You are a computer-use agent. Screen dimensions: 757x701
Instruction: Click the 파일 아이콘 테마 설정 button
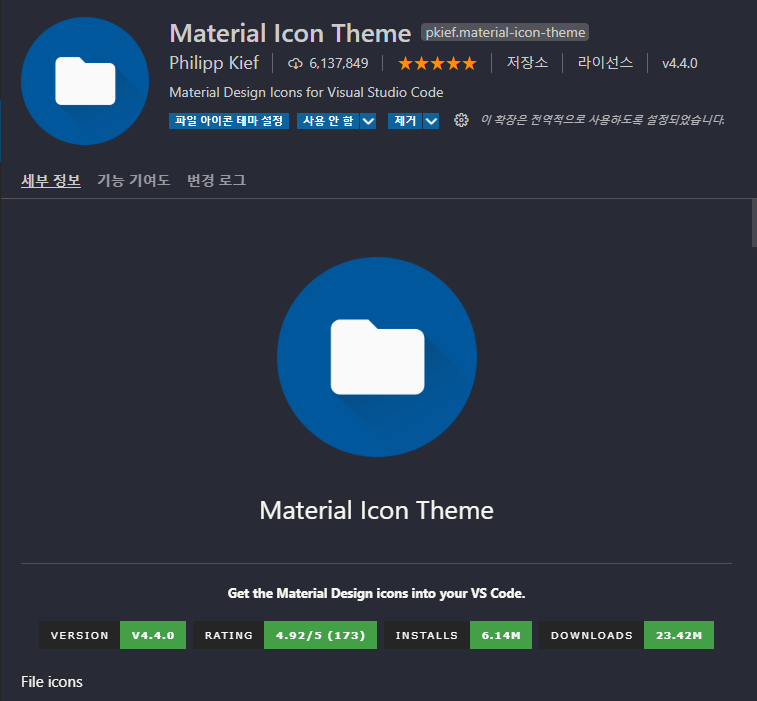coord(229,121)
